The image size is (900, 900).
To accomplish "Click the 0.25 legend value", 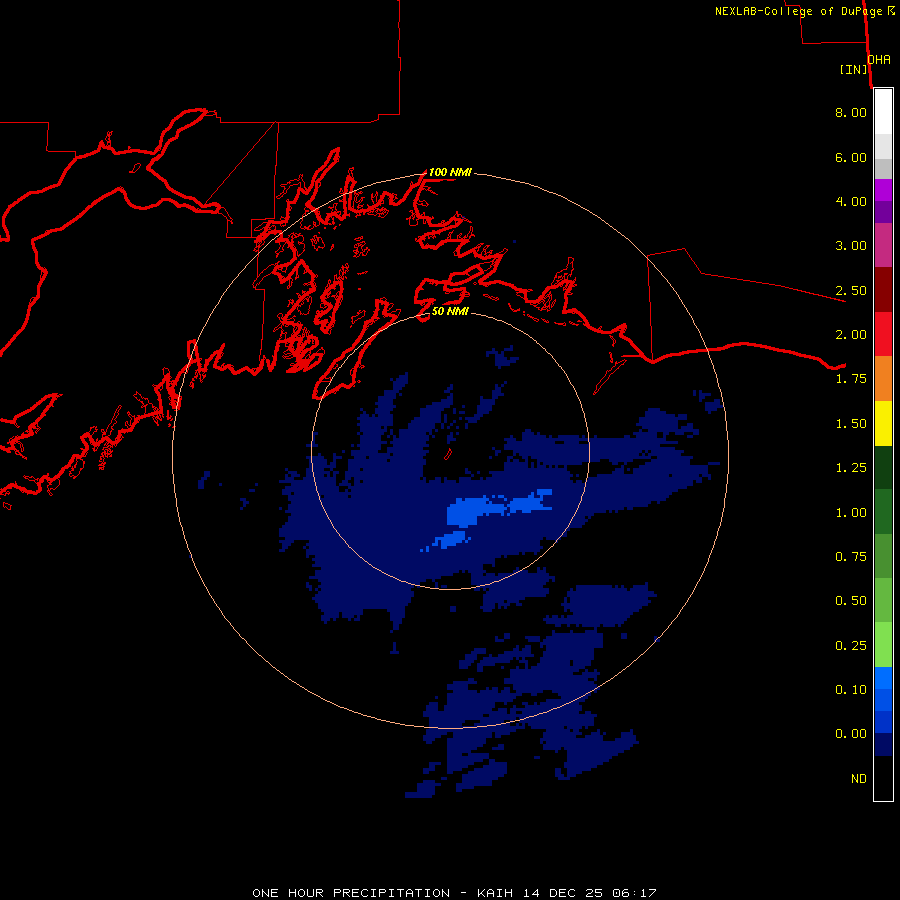I will [851, 646].
